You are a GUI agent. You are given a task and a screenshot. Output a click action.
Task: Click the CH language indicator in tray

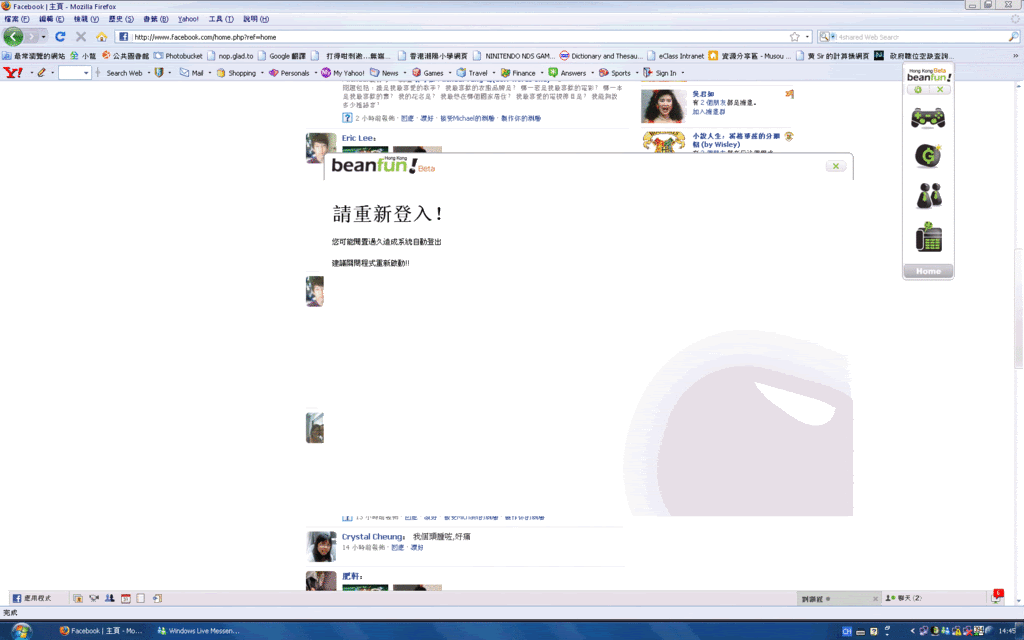click(x=846, y=630)
